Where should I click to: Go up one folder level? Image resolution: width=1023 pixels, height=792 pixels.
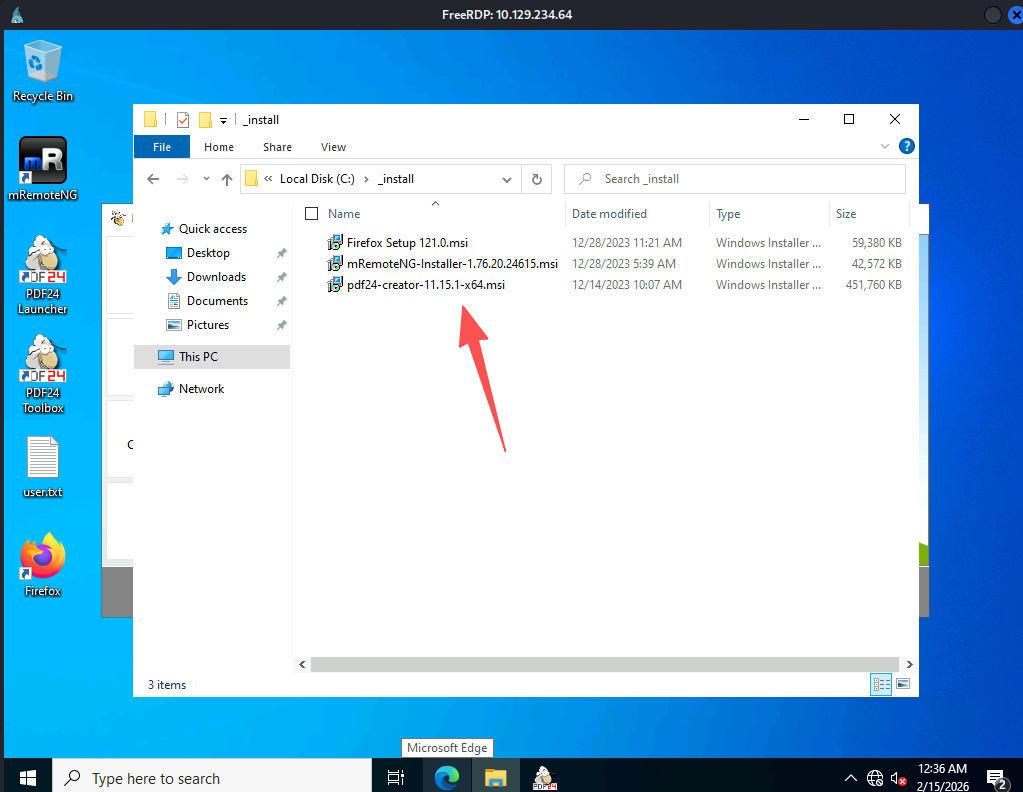[x=226, y=179]
